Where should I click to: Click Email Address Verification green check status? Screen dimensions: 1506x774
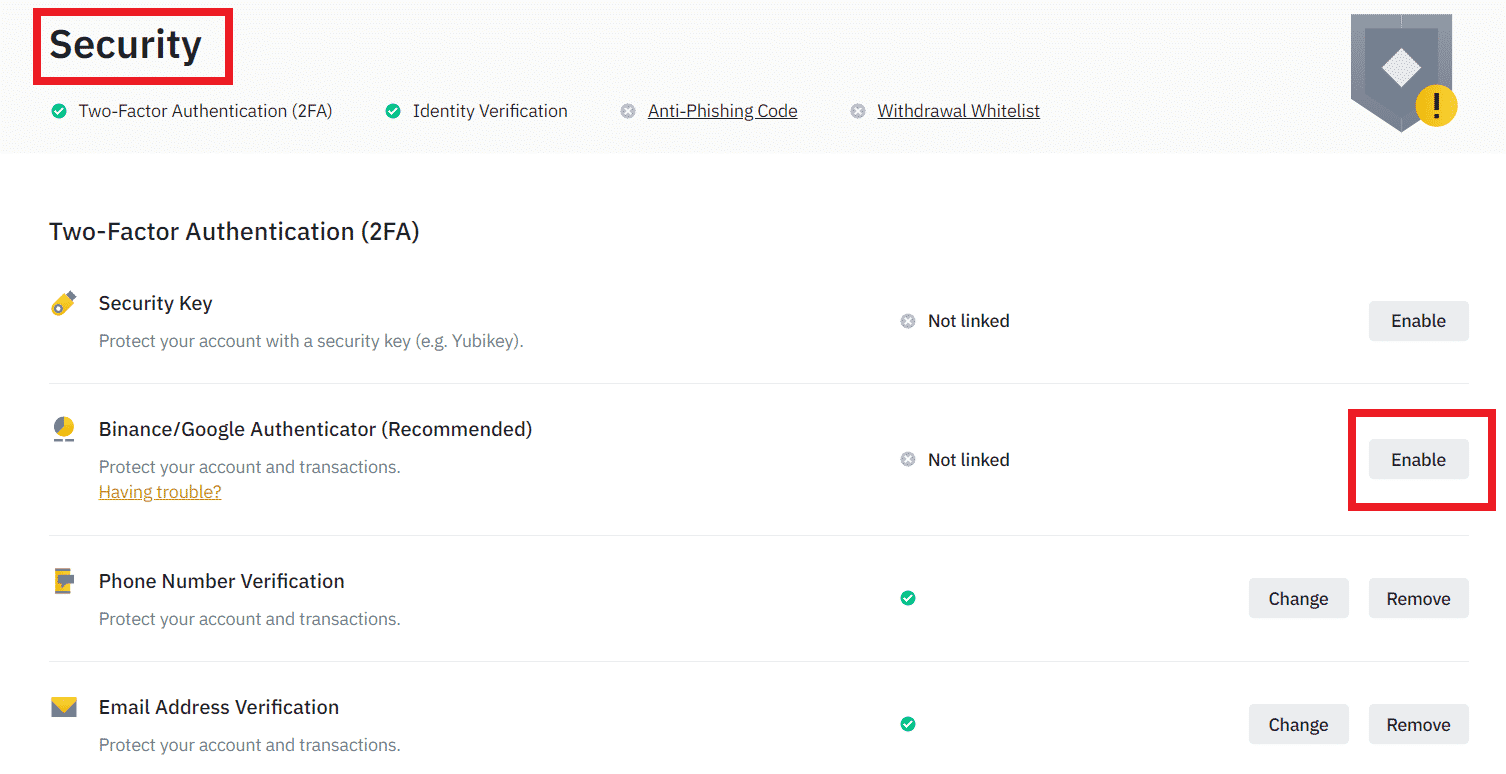(x=908, y=724)
